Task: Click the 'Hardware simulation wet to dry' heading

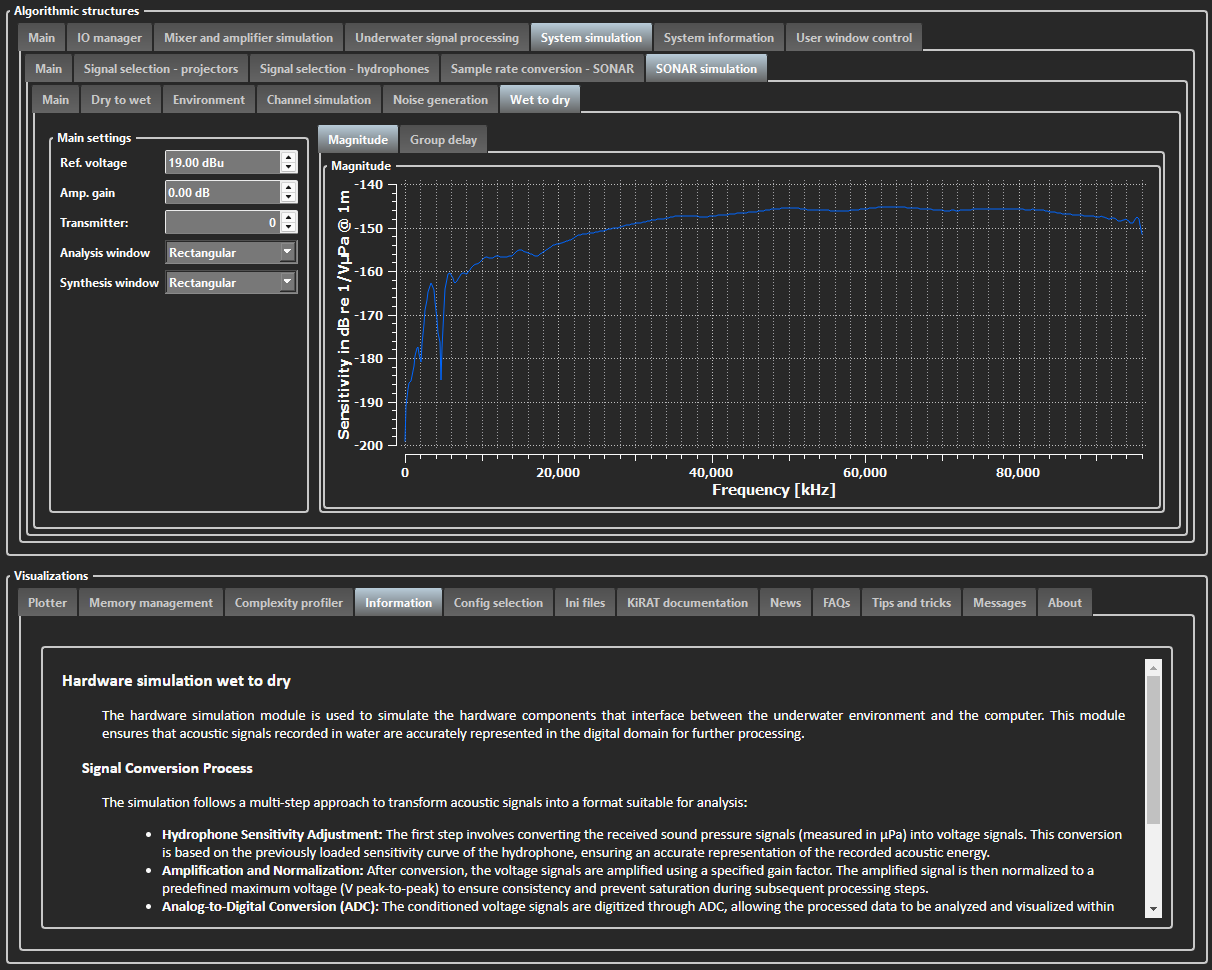Action: point(176,681)
